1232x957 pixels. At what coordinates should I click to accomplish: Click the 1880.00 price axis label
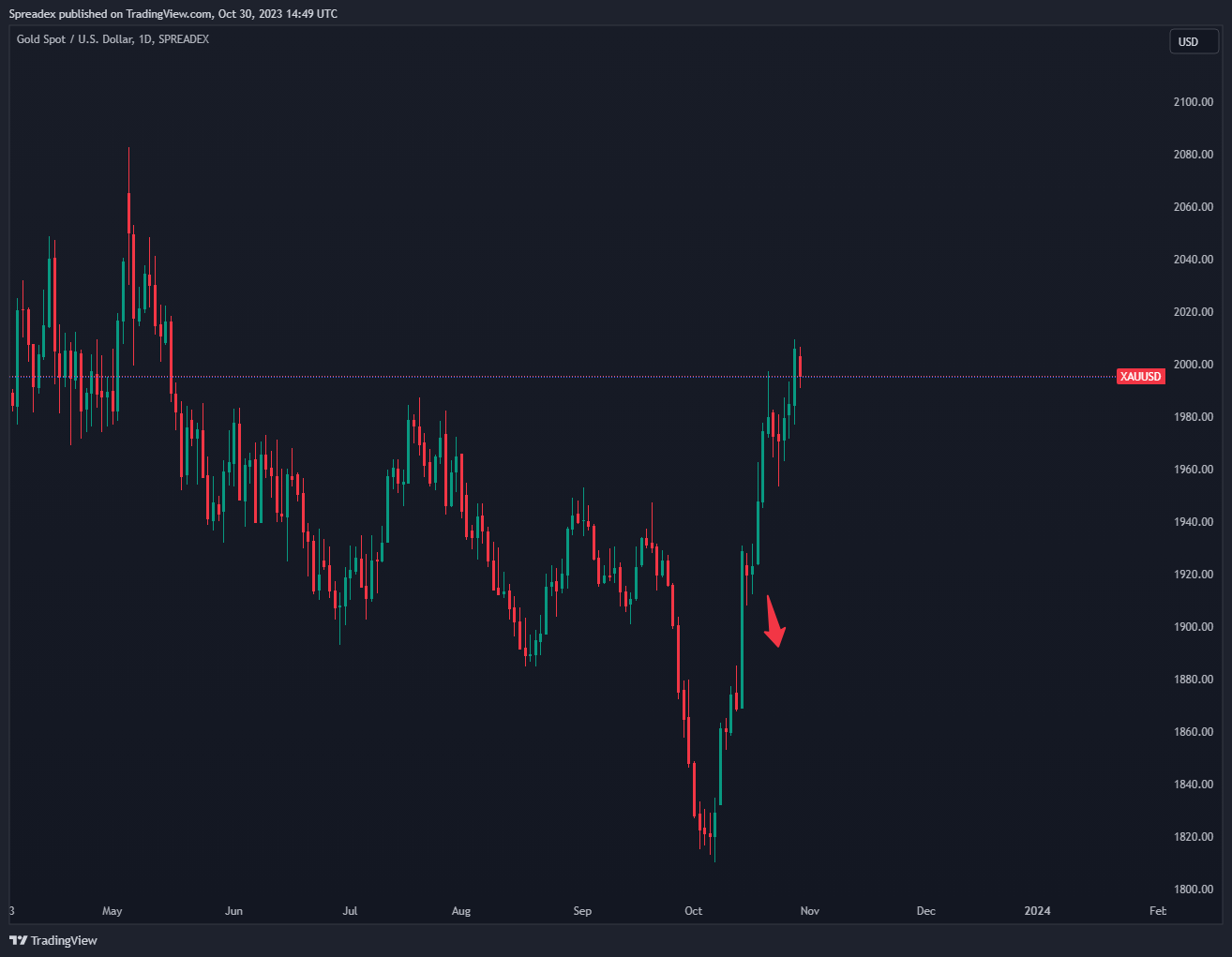click(1193, 679)
